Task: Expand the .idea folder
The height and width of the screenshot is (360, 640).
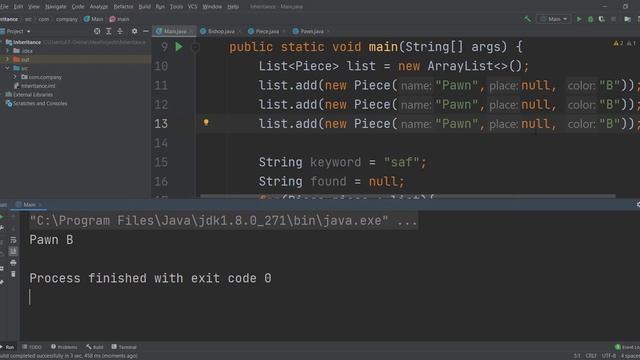Action: (7, 51)
